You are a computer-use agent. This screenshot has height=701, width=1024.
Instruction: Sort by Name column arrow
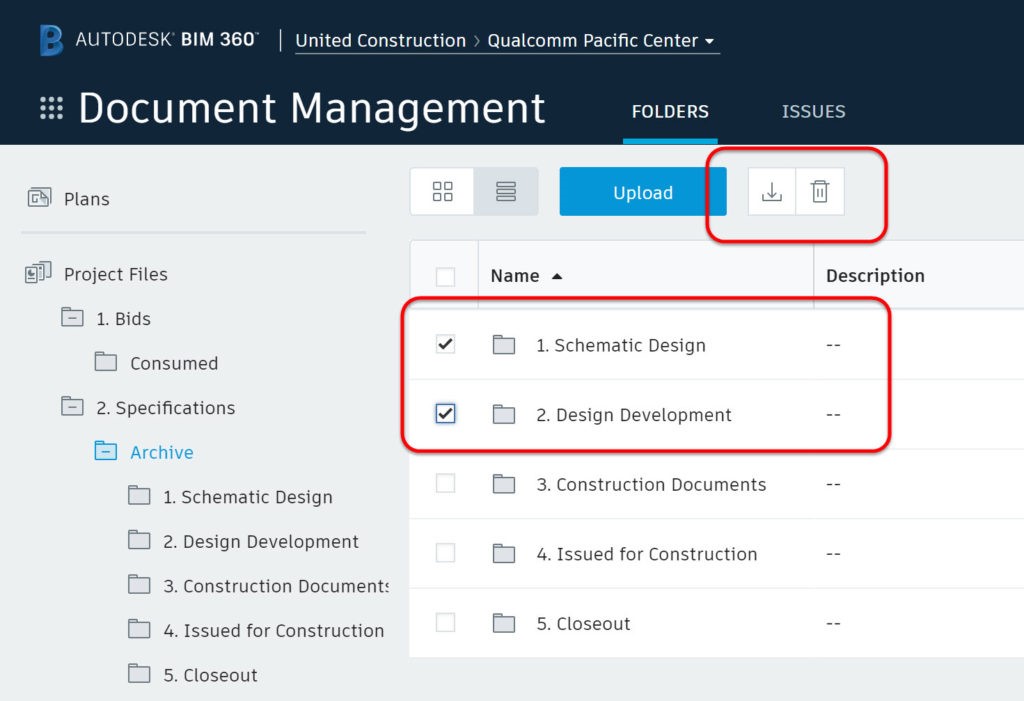[x=557, y=276]
